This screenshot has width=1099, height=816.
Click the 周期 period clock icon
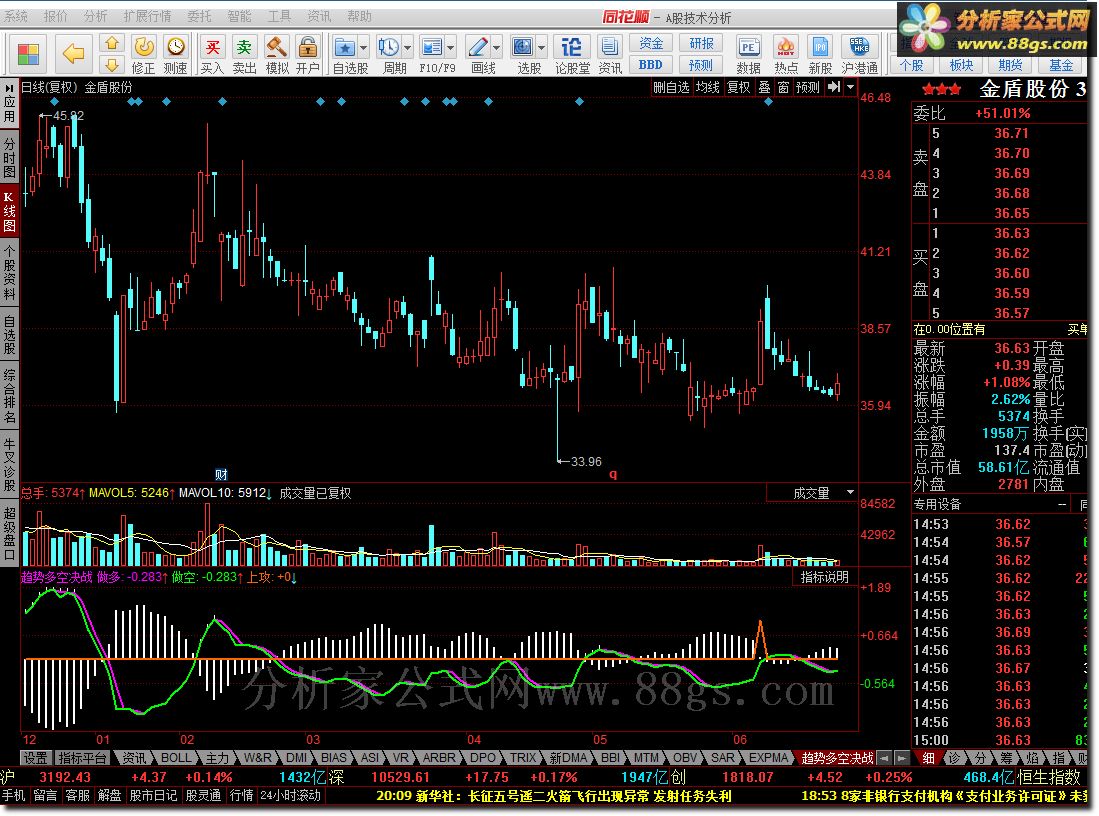tap(388, 47)
